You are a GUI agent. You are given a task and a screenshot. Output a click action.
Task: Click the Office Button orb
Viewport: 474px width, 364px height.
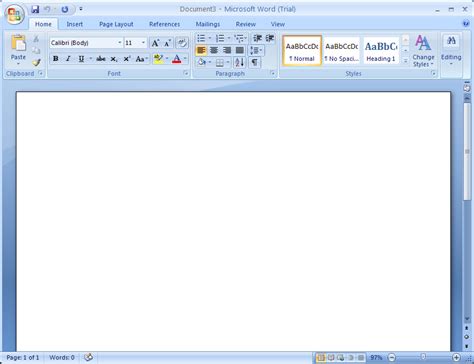point(15,15)
